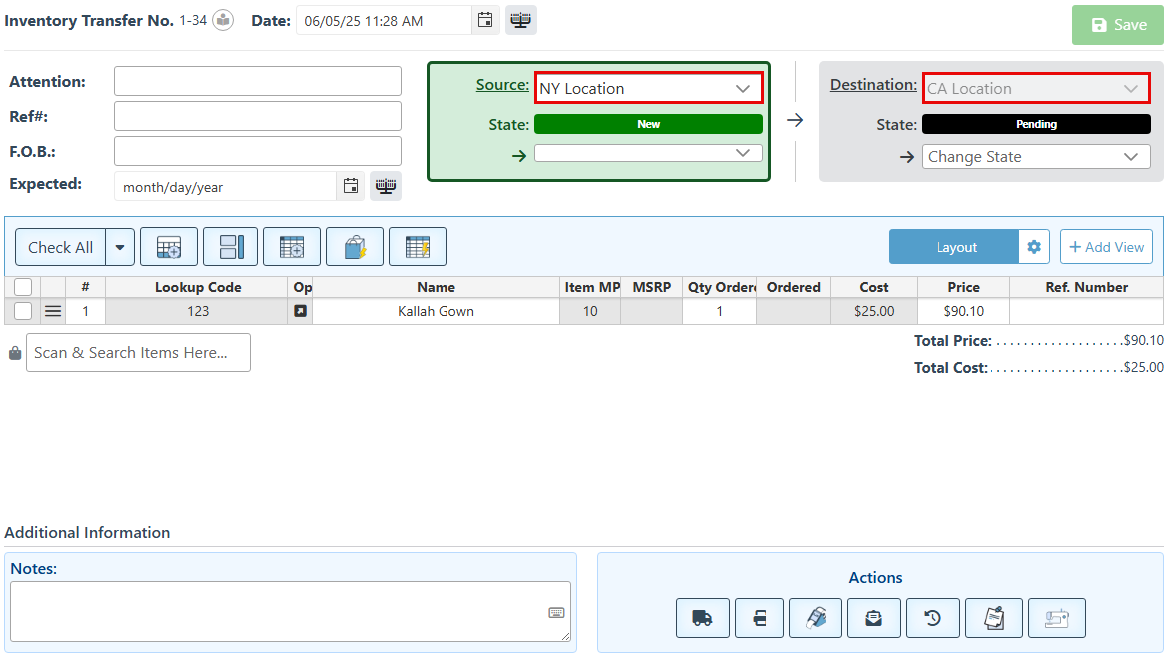This screenshot has width=1168, height=655.
Task: Click the Lookup Code column header
Action: coord(197,287)
